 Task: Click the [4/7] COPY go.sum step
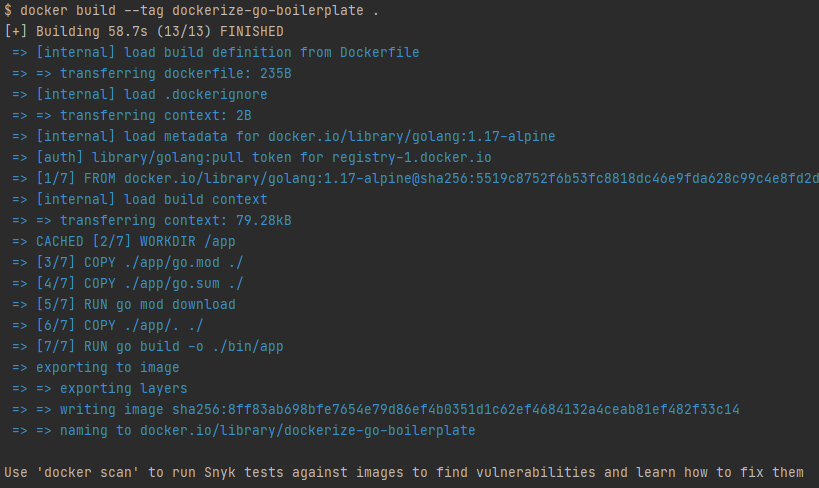pos(139,283)
